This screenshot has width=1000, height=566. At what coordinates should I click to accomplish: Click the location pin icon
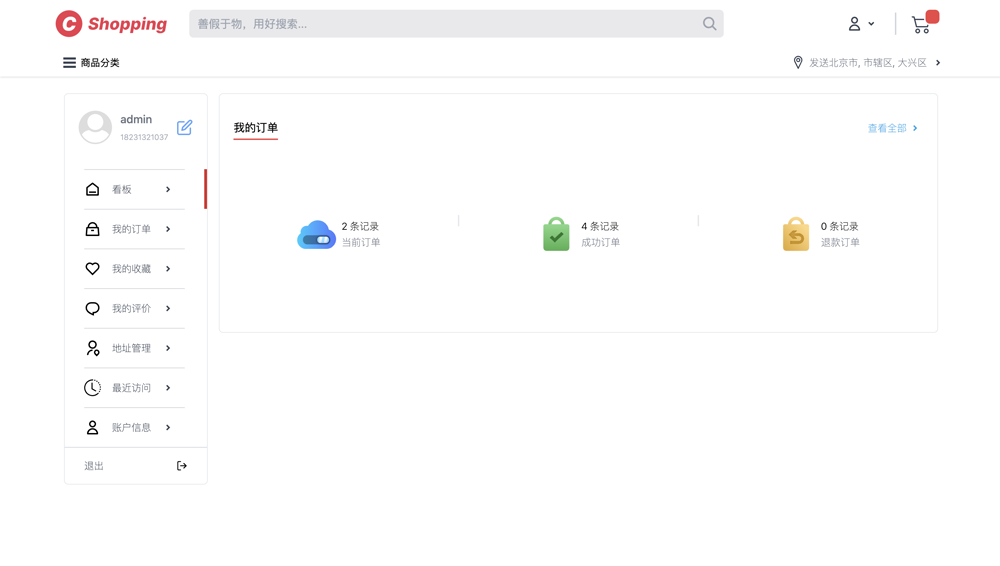[x=798, y=62]
